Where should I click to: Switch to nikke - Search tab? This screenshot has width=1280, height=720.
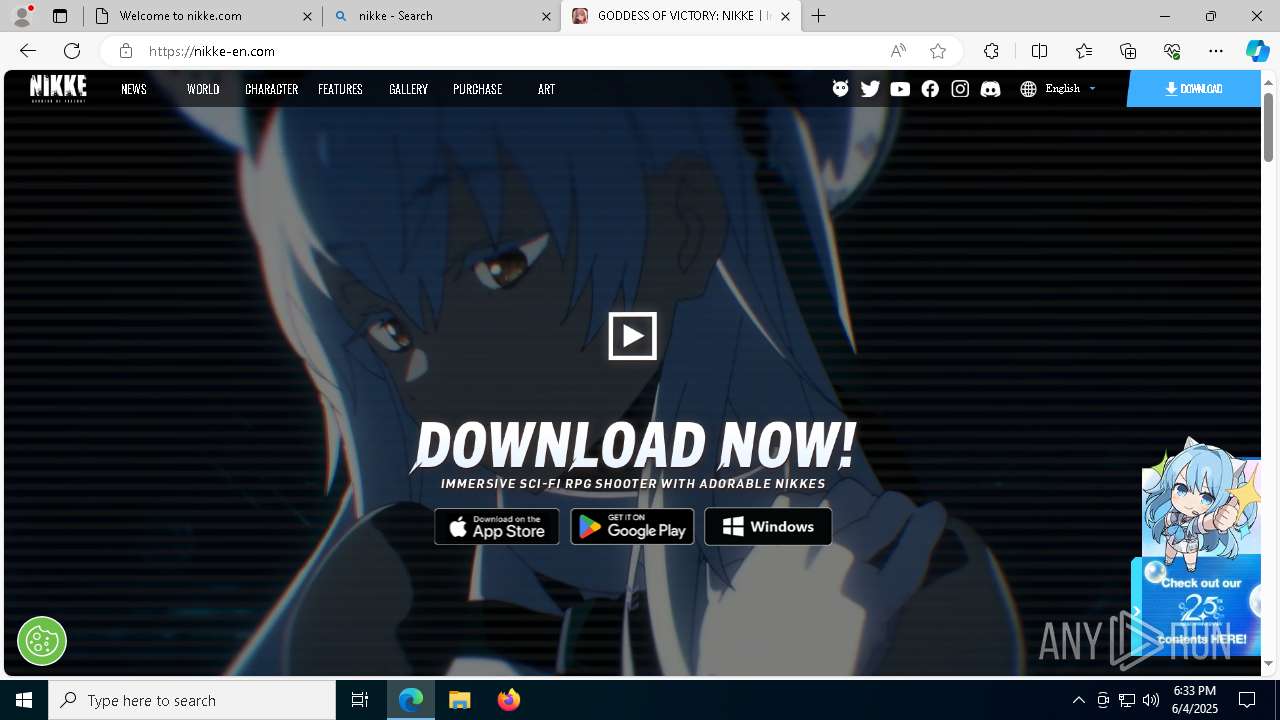pyautogui.click(x=441, y=16)
